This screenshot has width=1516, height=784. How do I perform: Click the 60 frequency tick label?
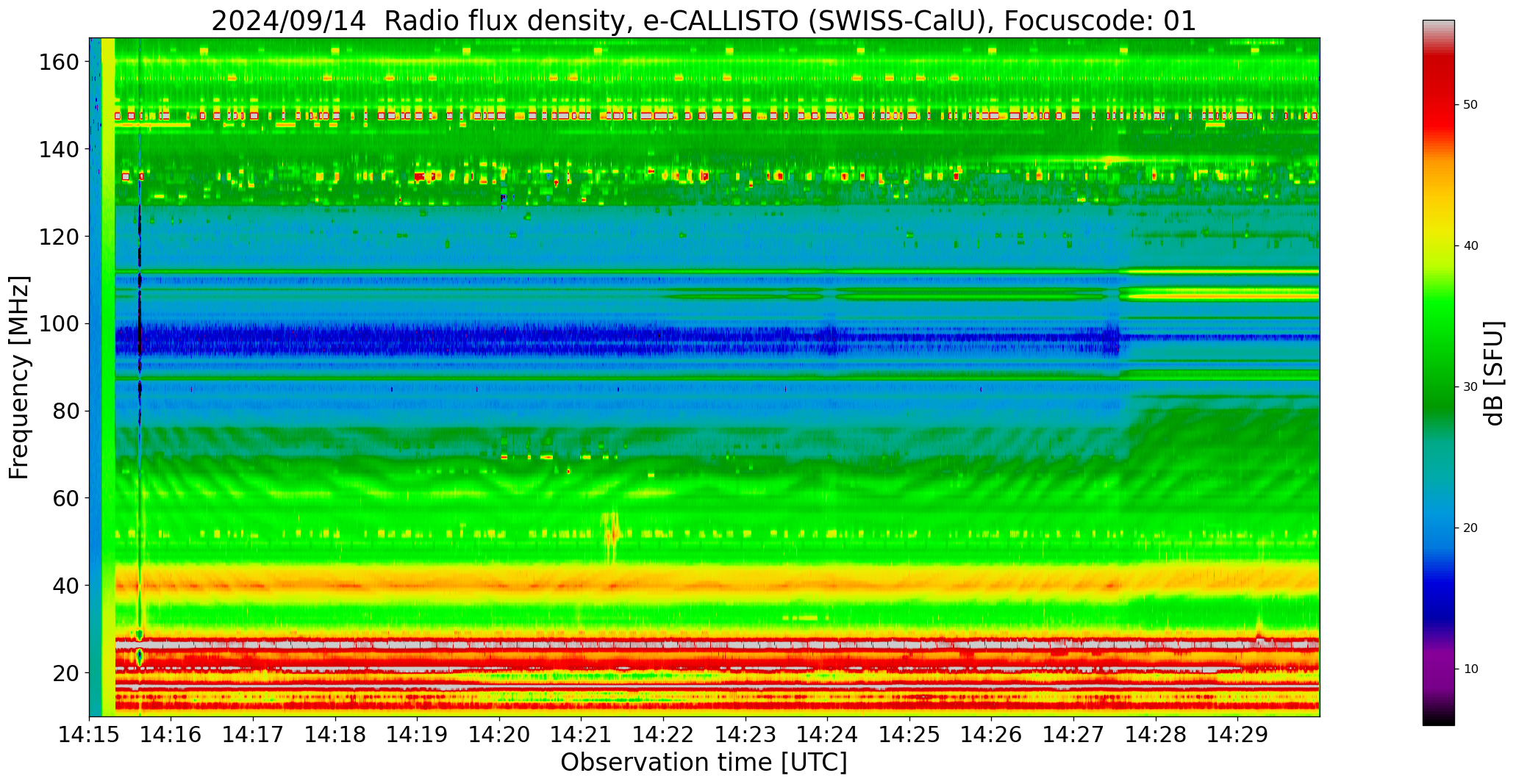click(66, 498)
